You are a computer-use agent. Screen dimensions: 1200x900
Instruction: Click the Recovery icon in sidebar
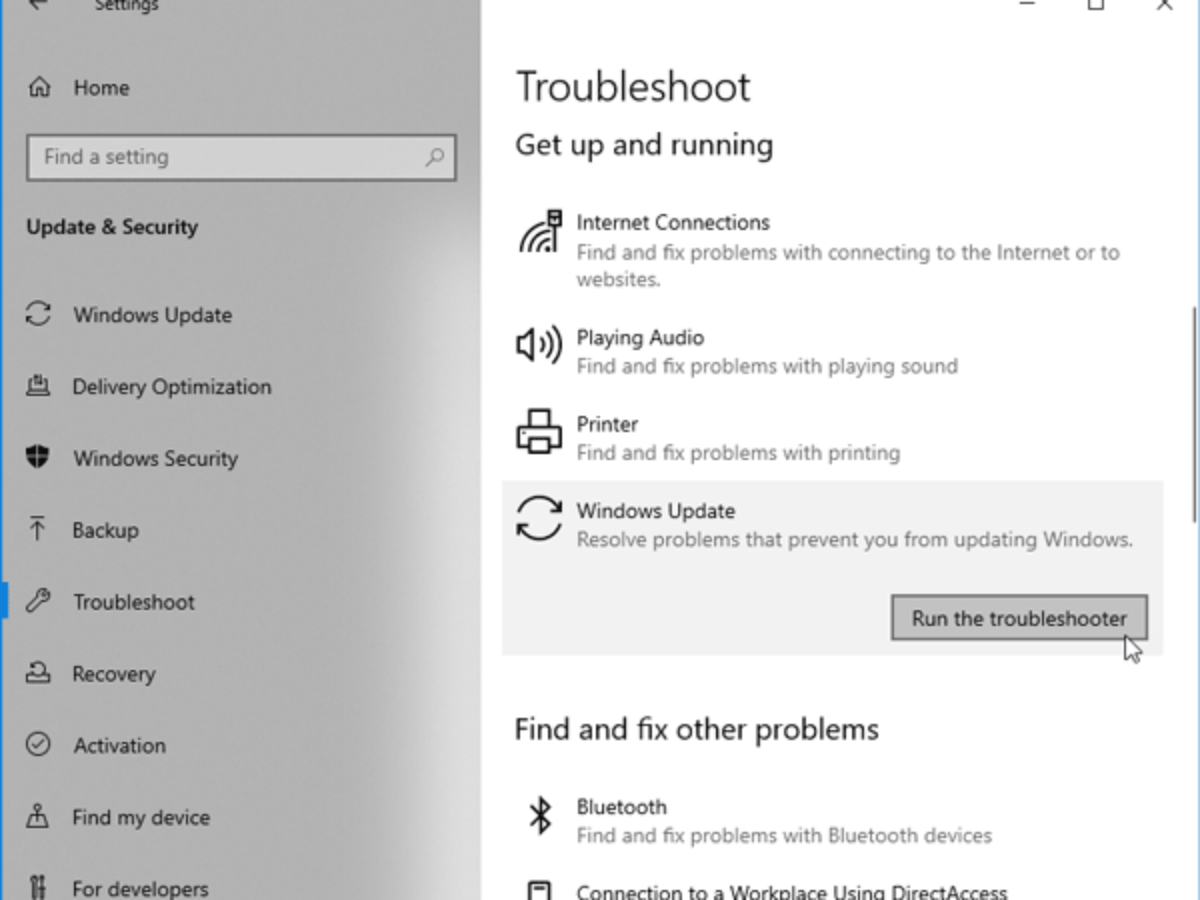point(38,673)
